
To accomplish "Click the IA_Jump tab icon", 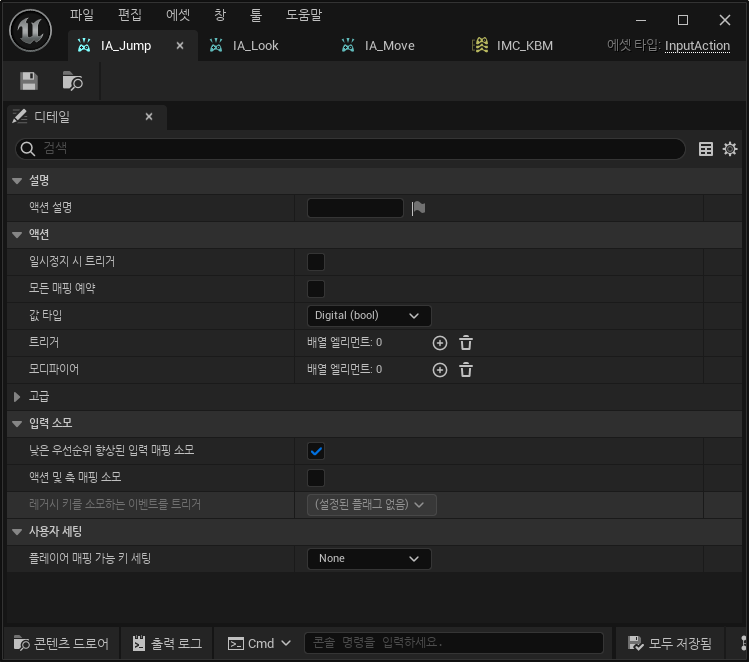I will 84,45.
